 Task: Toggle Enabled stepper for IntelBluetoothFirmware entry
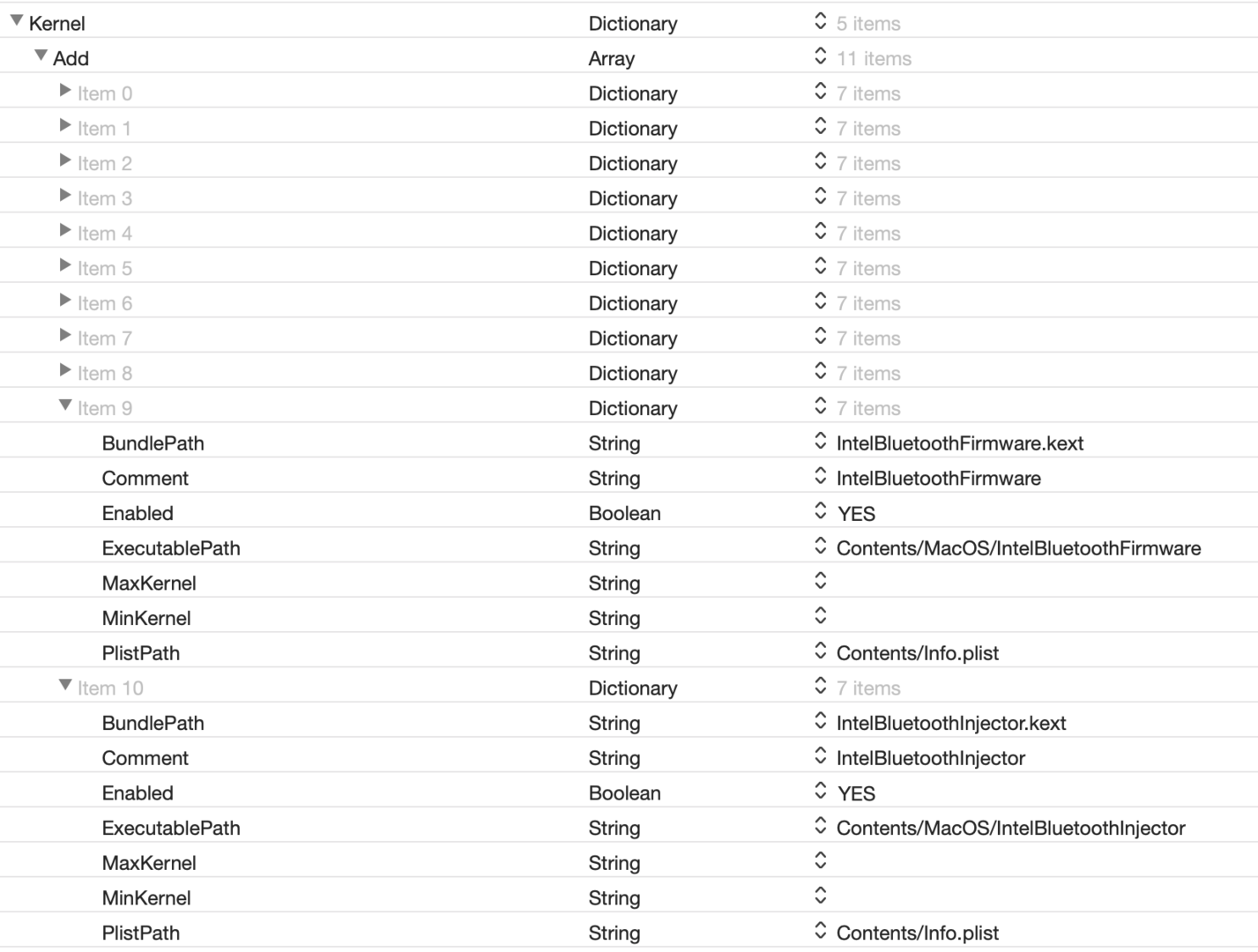click(820, 511)
